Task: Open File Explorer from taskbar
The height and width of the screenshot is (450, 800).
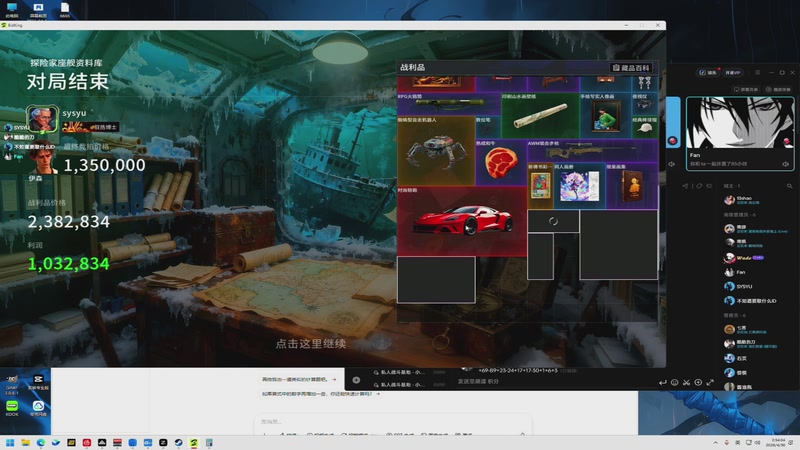Action: click(x=25, y=442)
